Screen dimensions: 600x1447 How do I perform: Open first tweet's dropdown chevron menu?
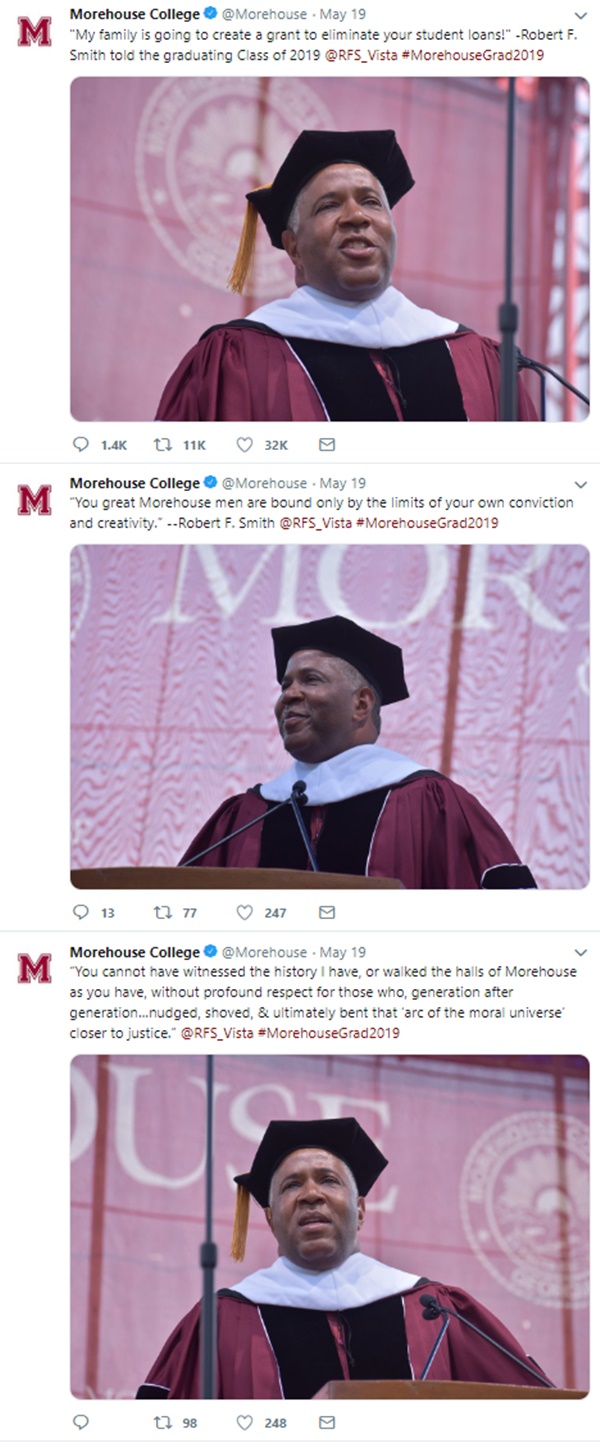tap(582, 16)
